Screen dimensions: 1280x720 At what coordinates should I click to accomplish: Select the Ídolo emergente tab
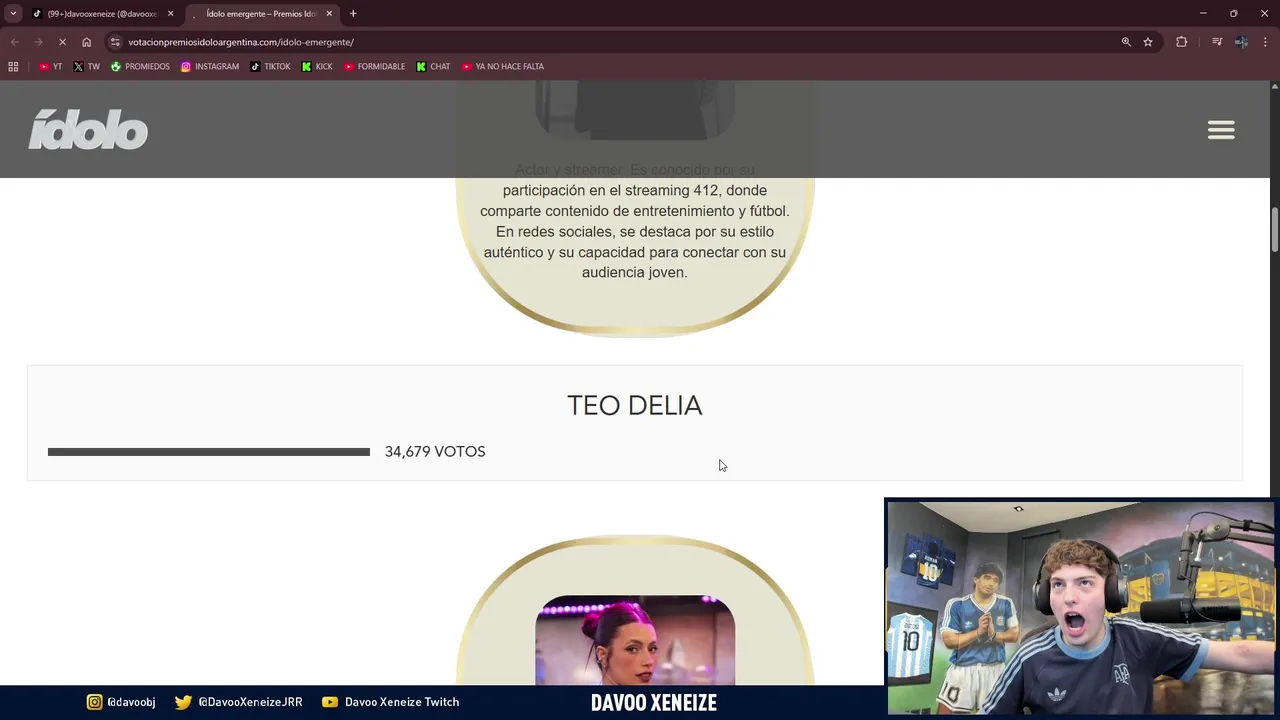tap(262, 14)
